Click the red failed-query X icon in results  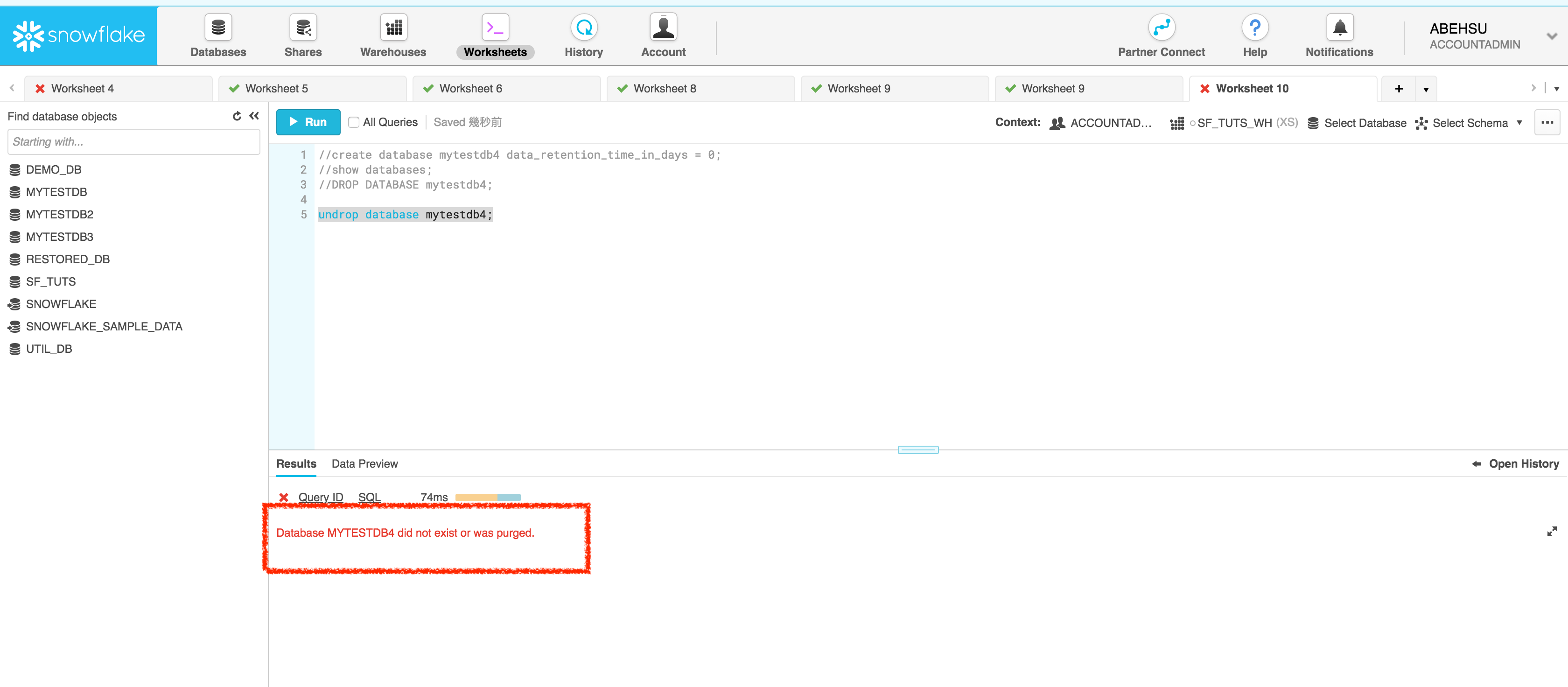(283, 497)
